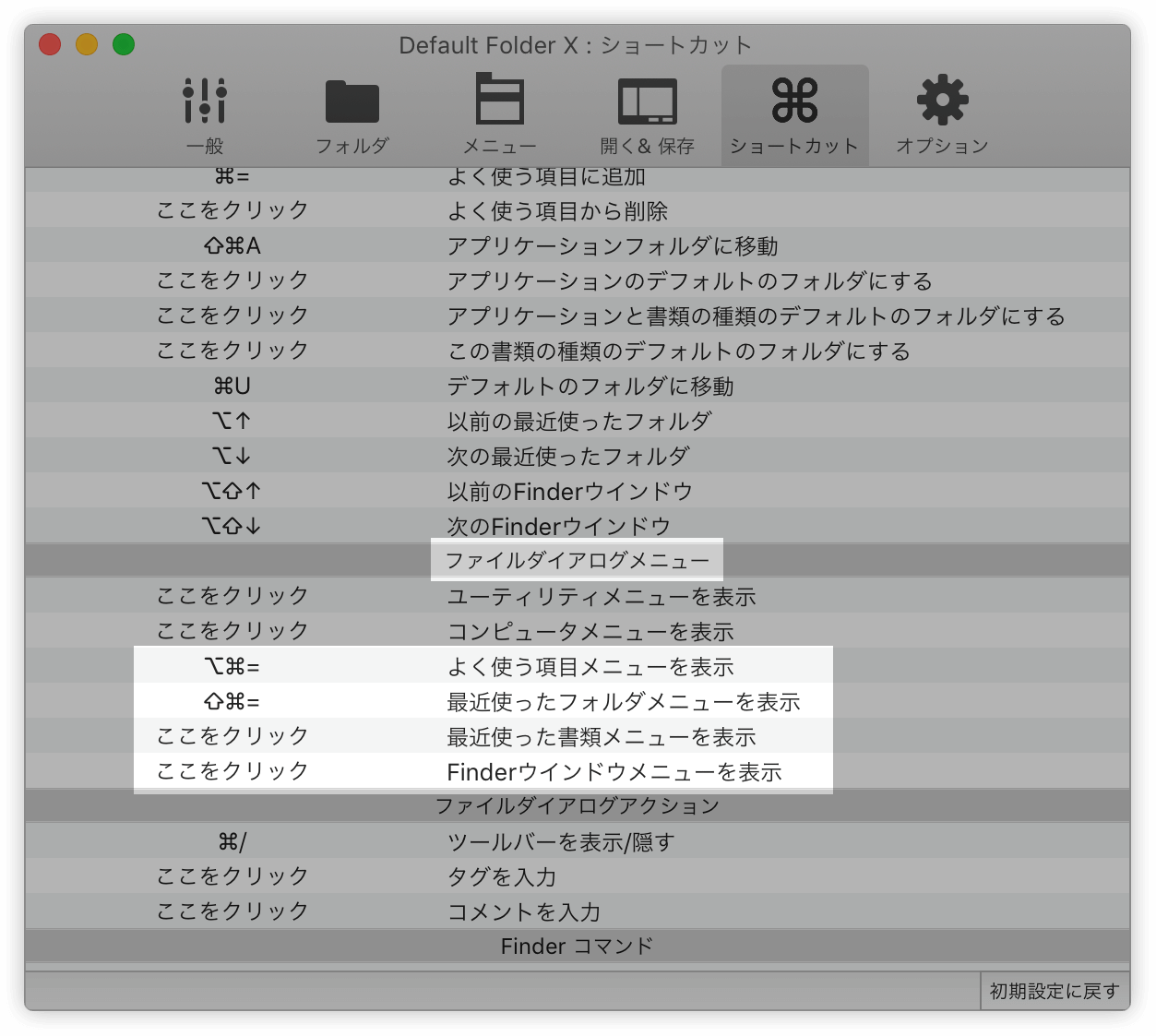Edit the ⇧⌘A shortcut field
This screenshot has height=1036, width=1156.
pos(232,245)
